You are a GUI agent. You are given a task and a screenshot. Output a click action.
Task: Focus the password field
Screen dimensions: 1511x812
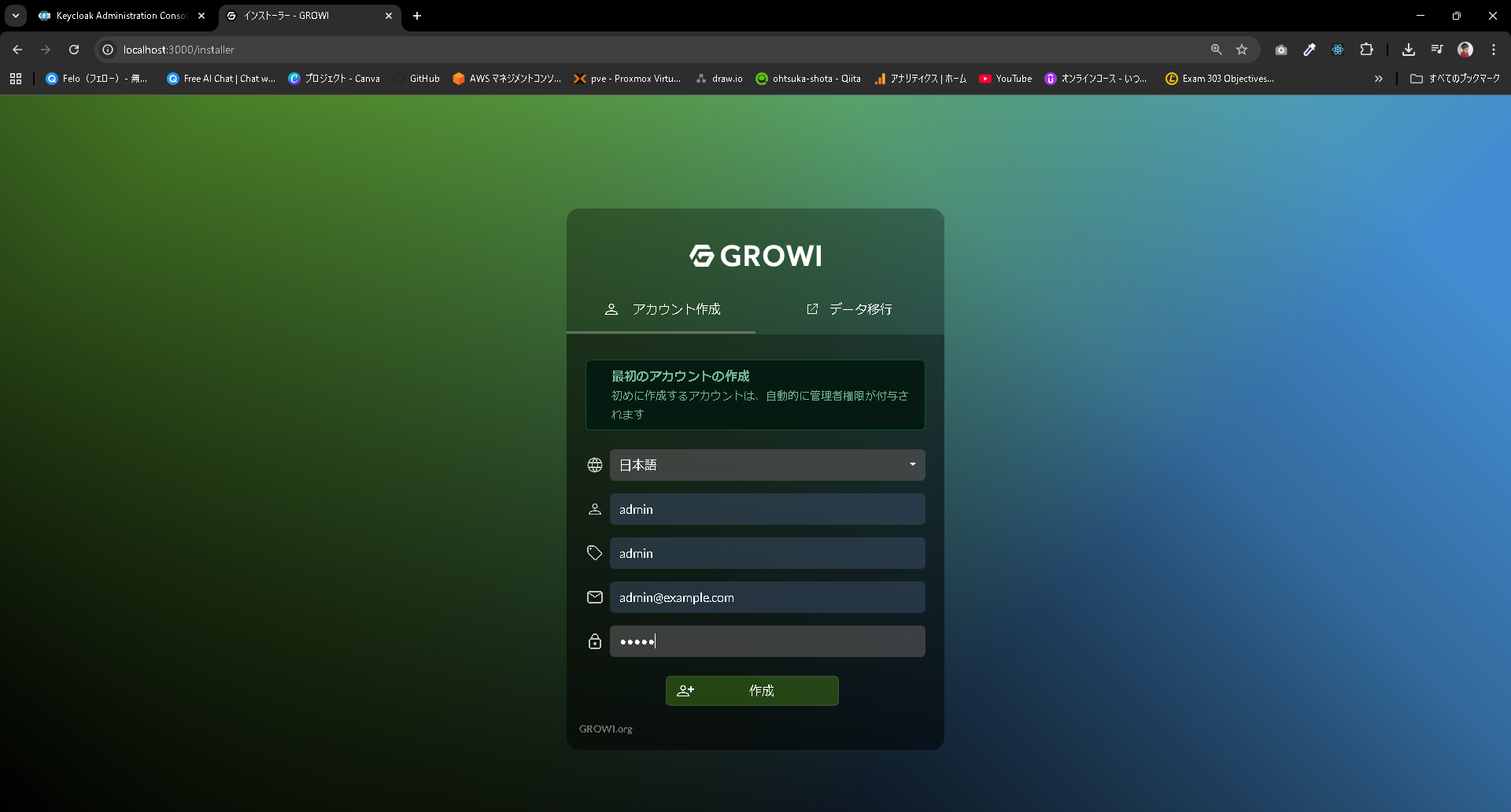tap(767, 641)
